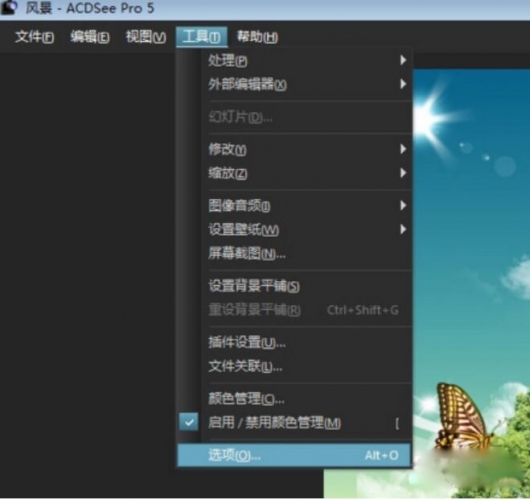Expand the 设置壁纸(W) submenu arrow

[x=403, y=229]
